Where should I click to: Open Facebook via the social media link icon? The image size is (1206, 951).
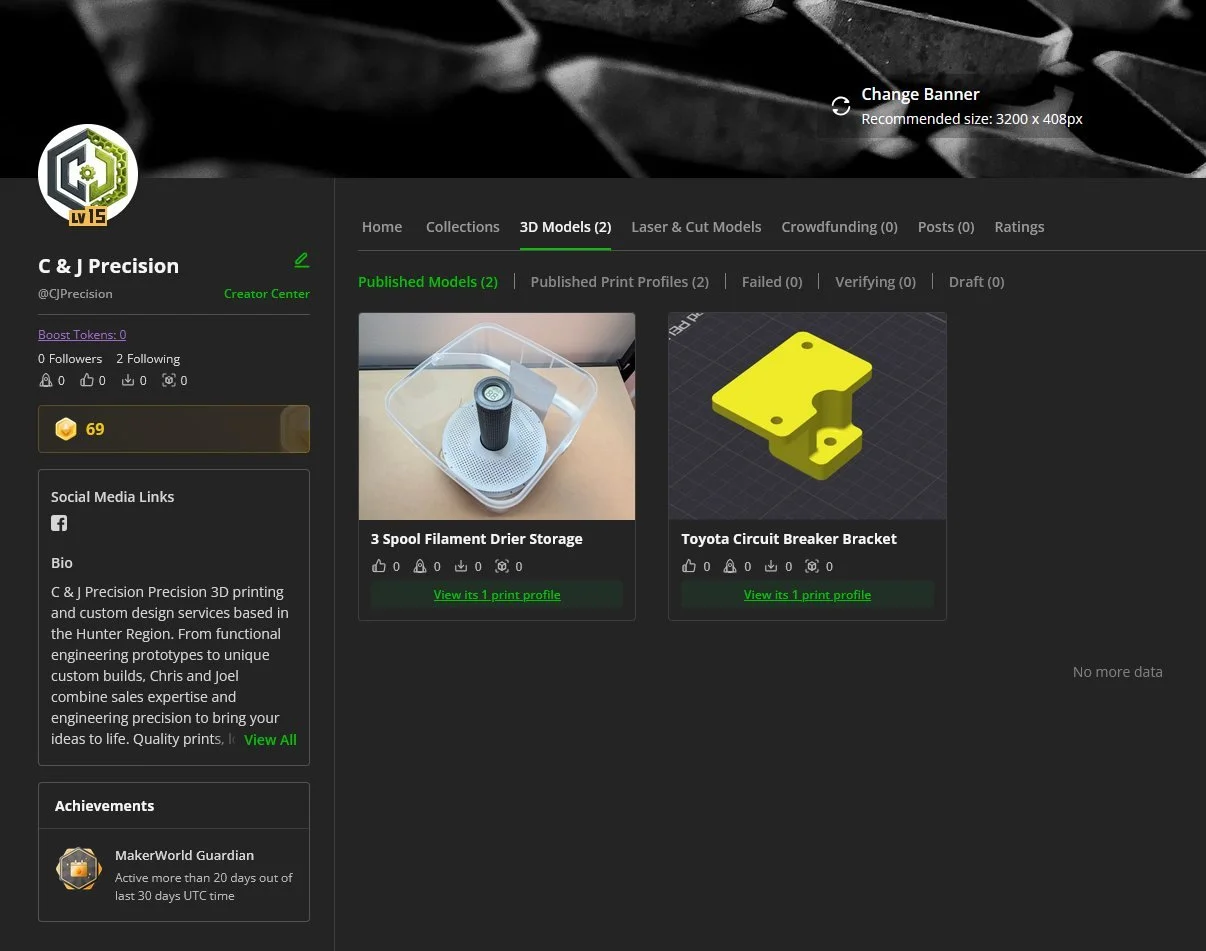(x=59, y=523)
